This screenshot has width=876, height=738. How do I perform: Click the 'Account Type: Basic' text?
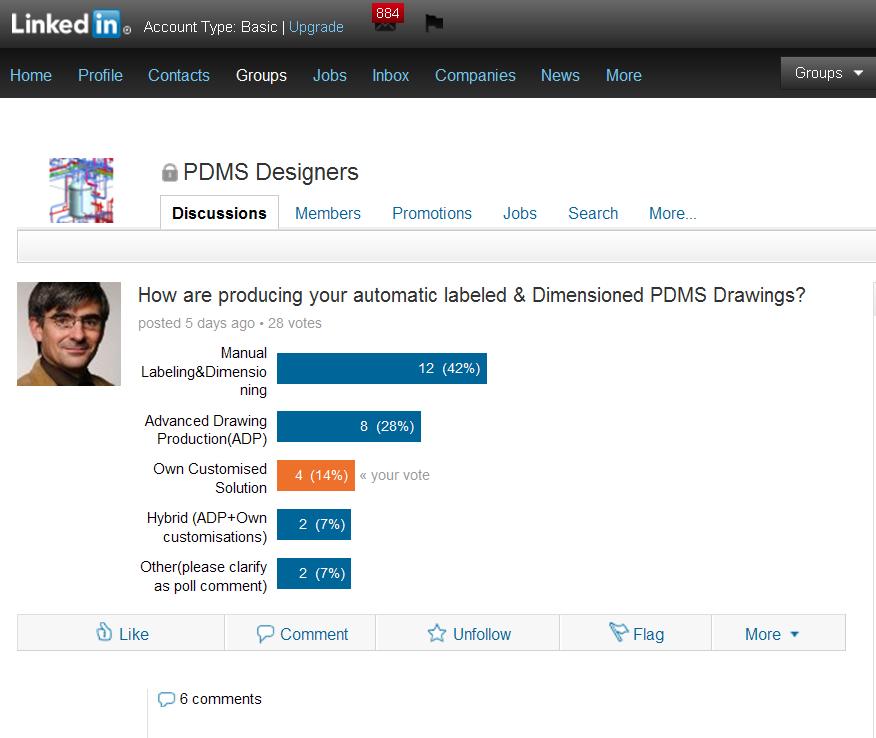click(210, 27)
